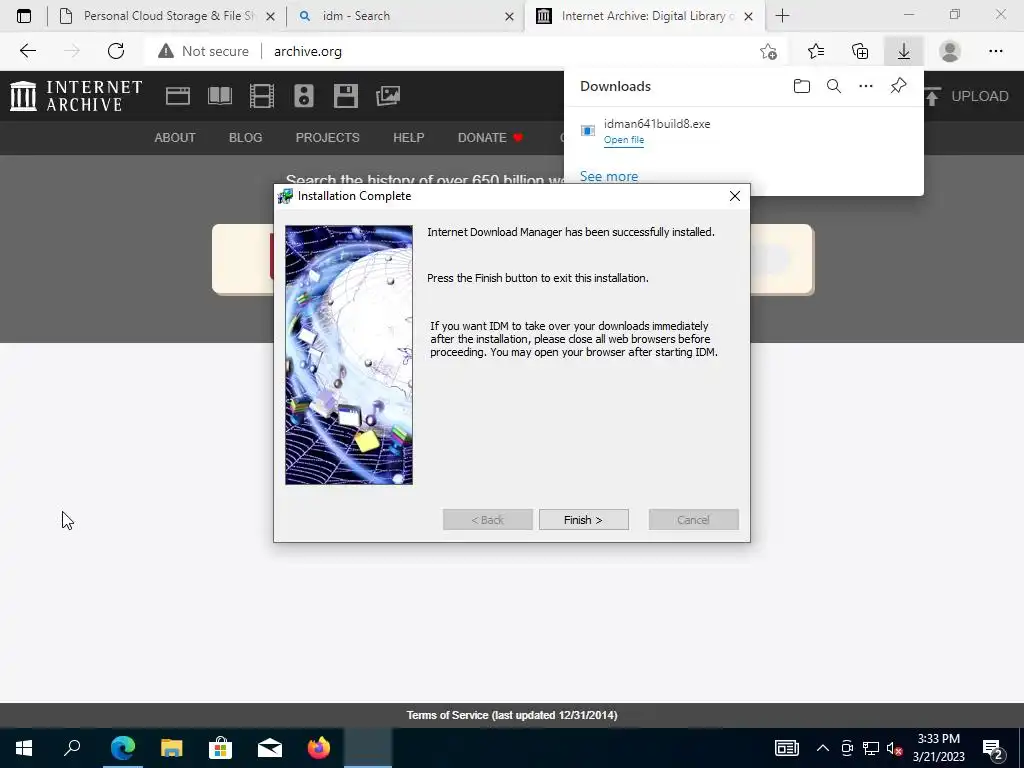Search downloads with magnifier icon
Viewport: 1024px width, 768px height.
pos(833,86)
